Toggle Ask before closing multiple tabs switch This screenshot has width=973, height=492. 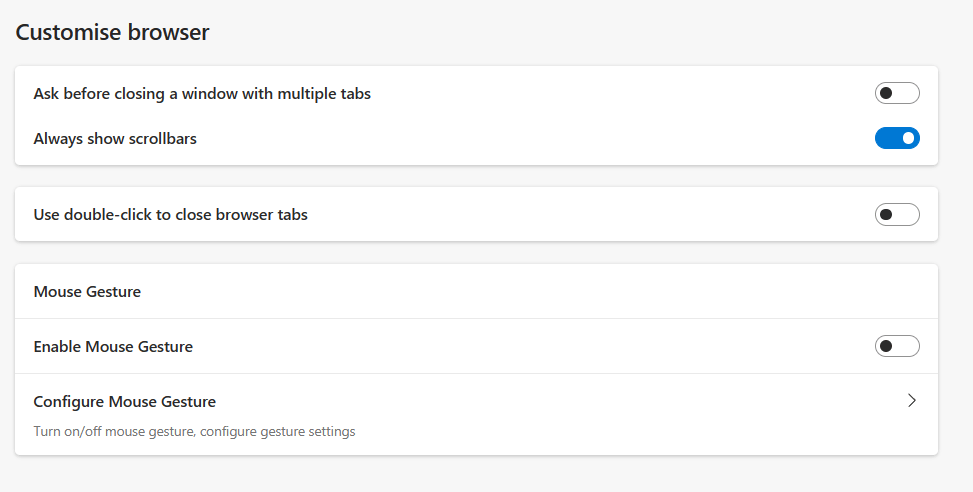click(x=897, y=93)
